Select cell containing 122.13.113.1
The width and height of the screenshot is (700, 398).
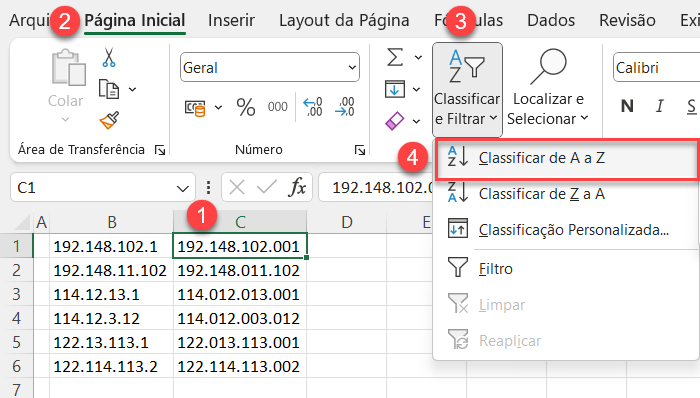[112, 343]
